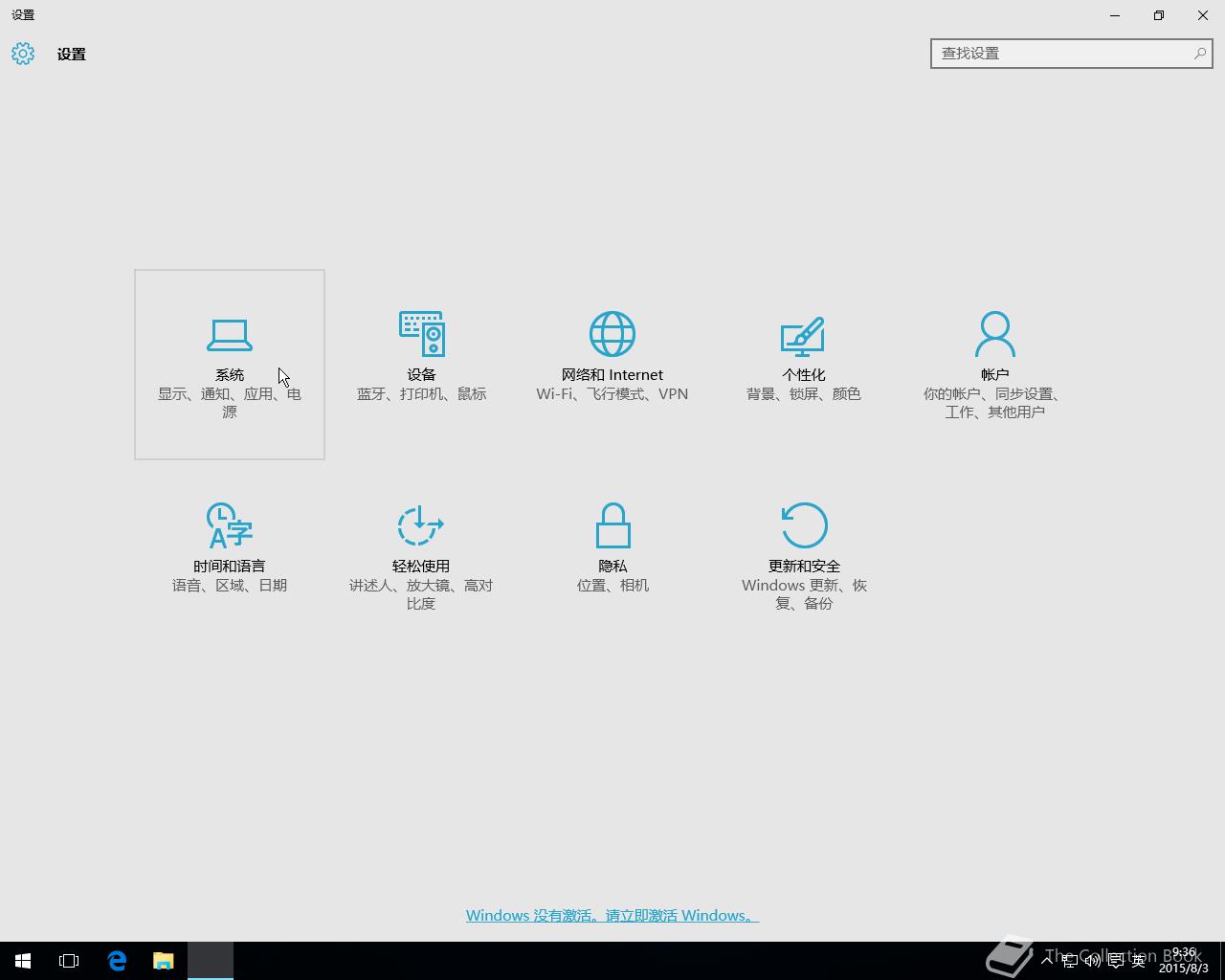
Task: Launch Microsoft Edge from the taskbar
Action: (117, 961)
